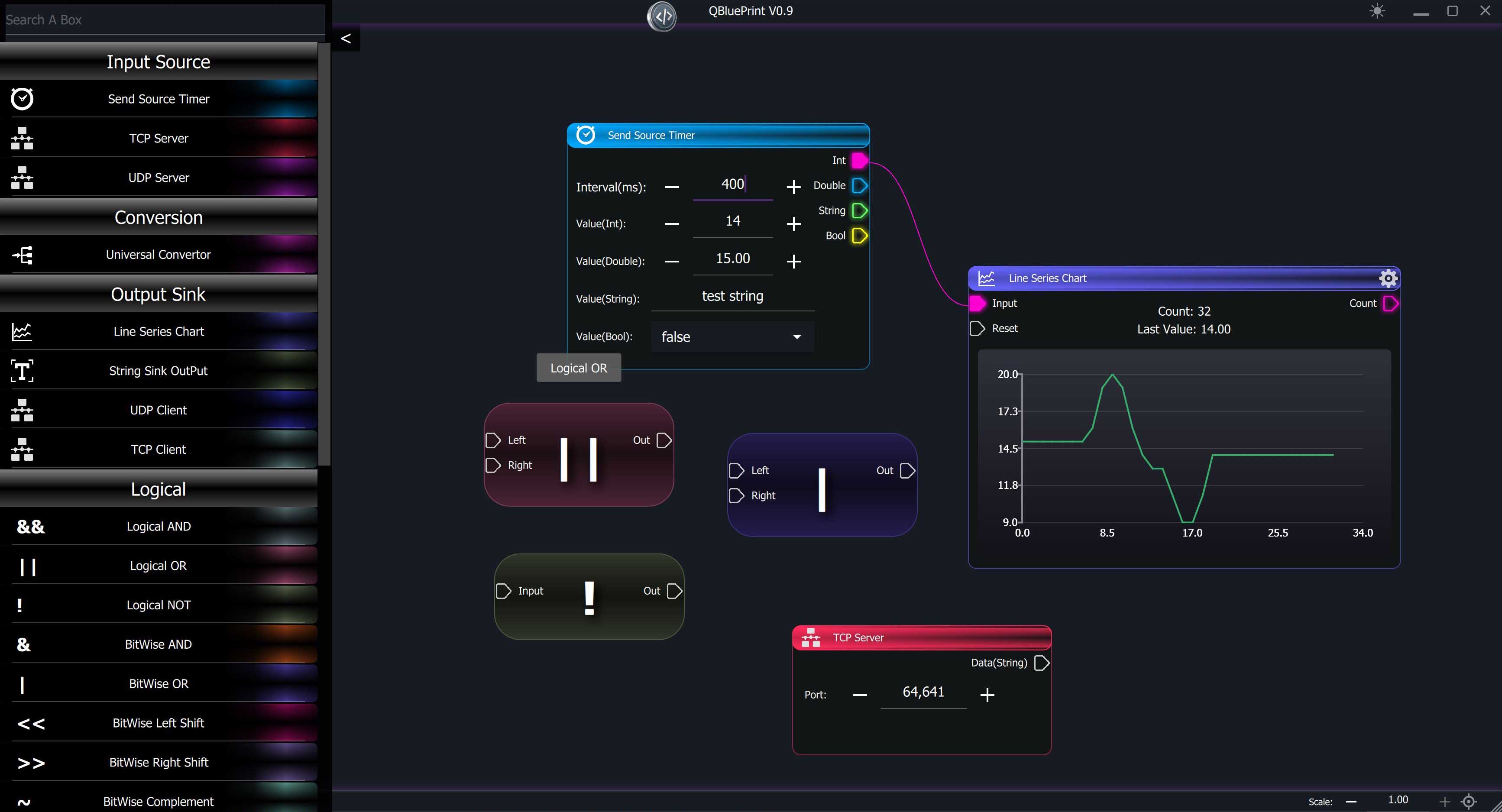Click the String Sink OutPut text icon
Screen dimensions: 1502x812
(x=22, y=371)
